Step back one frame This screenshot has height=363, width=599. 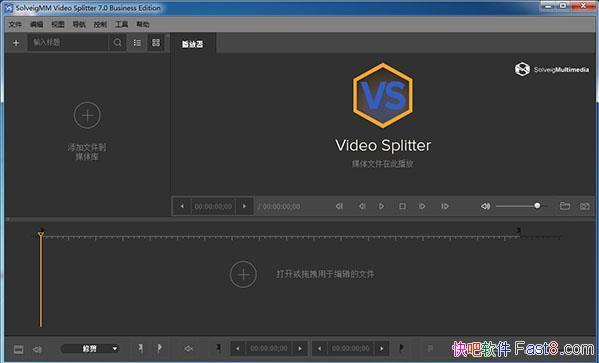point(362,206)
